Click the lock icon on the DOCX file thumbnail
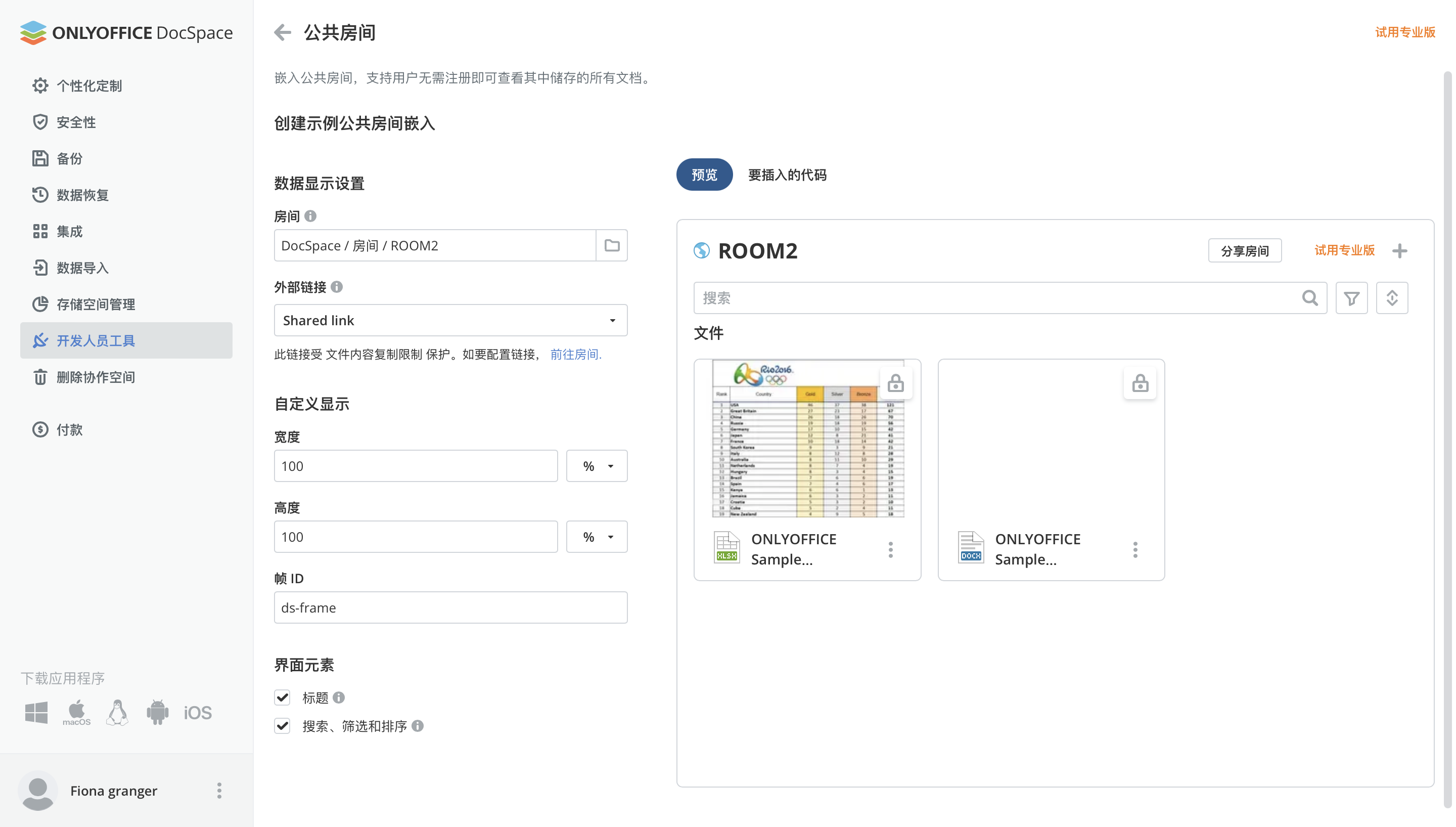Viewport: 1456px width, 827px height. (x=1139, y=383)
